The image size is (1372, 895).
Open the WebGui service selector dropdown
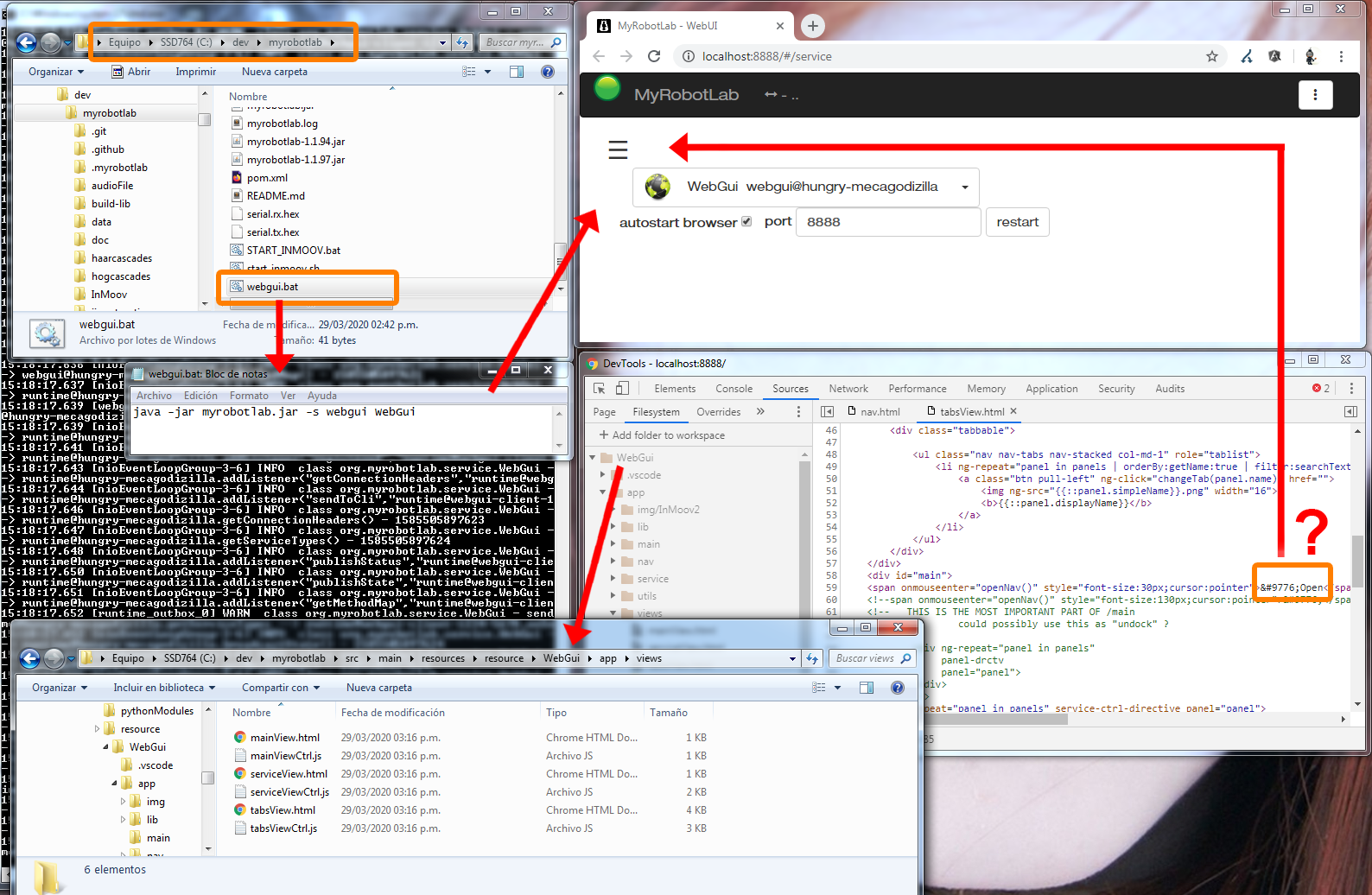coord(806,187)
